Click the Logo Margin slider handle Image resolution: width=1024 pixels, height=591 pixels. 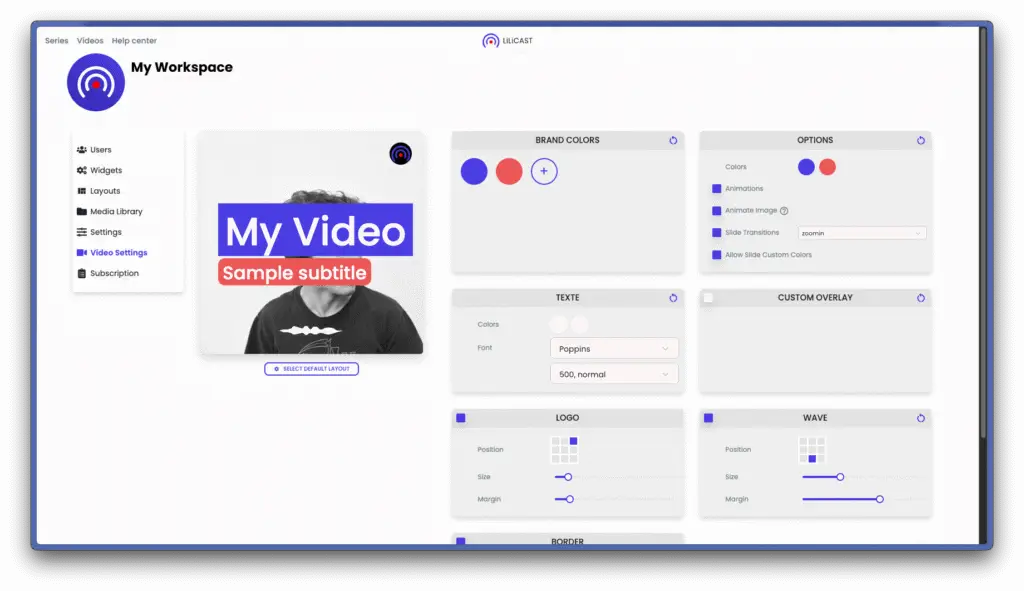[569, 500]
